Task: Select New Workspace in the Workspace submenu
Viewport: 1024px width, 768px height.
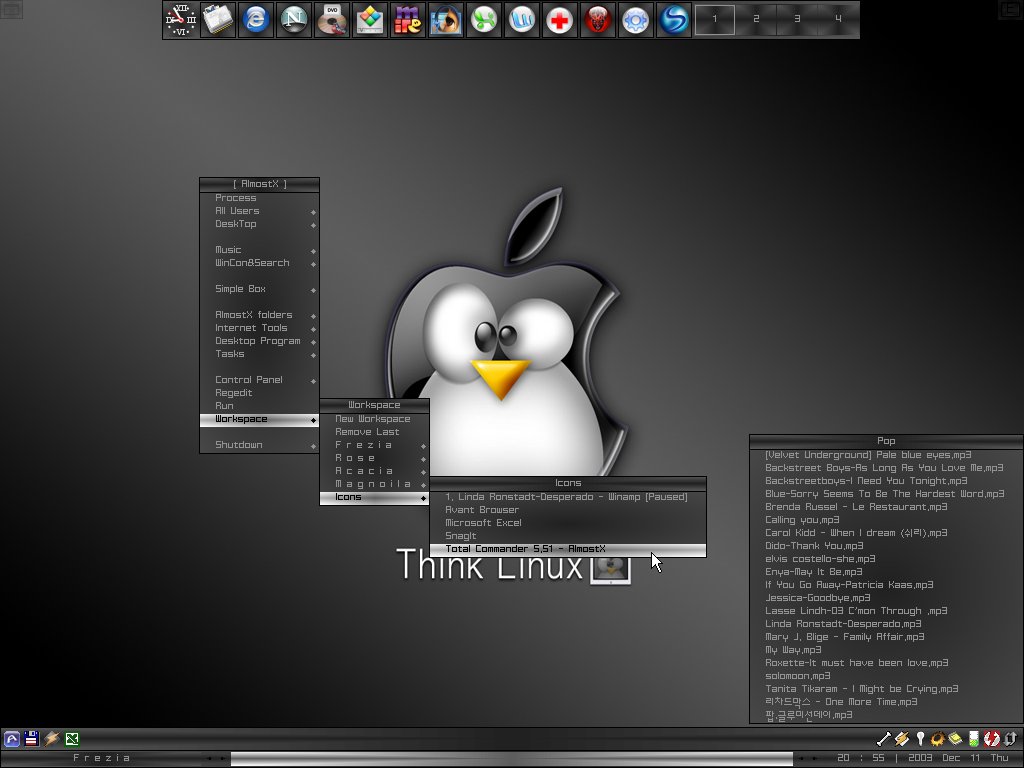Action: [374, 419]
